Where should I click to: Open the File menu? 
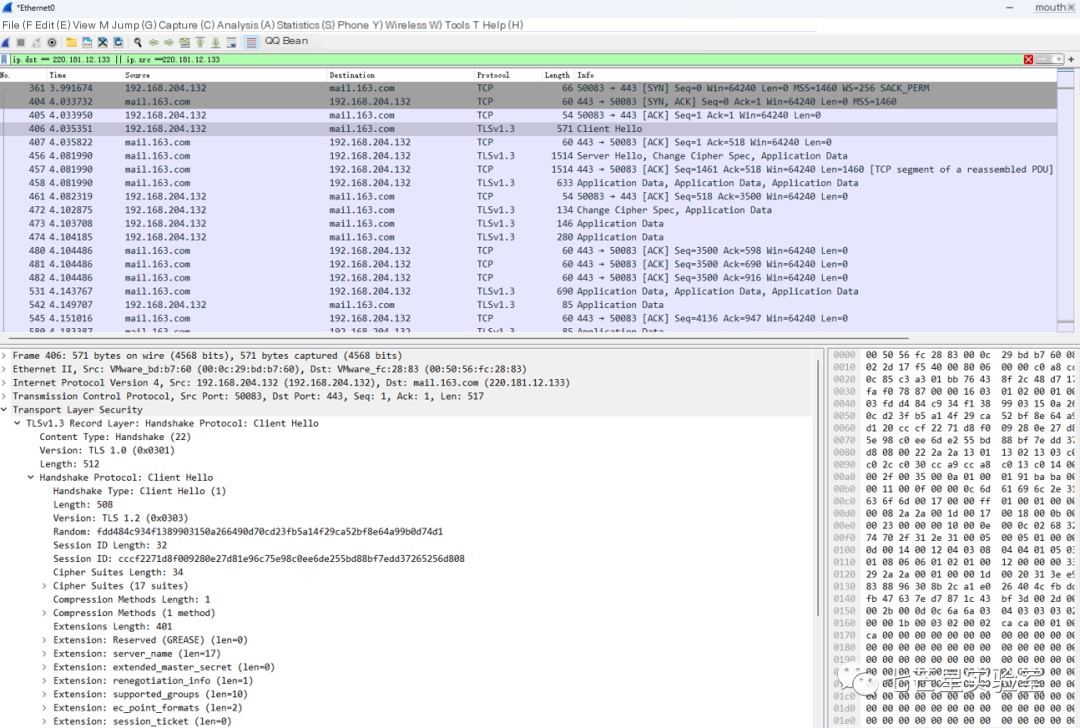point(17,25)
